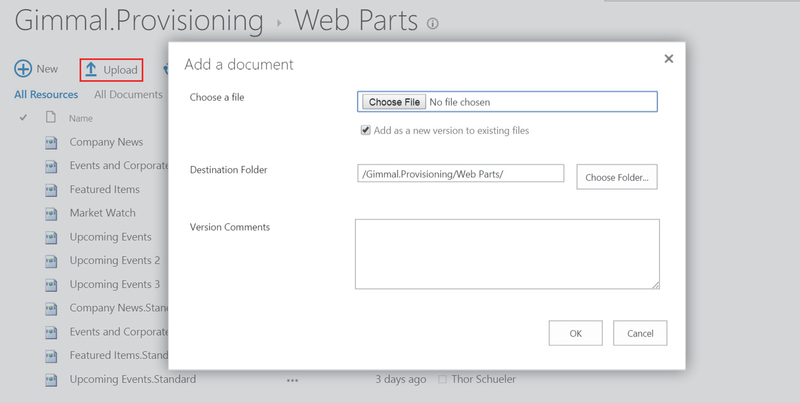Cancel the Add a document dialog
Viewport: 800px width, 403px height.
coord(640,333)
